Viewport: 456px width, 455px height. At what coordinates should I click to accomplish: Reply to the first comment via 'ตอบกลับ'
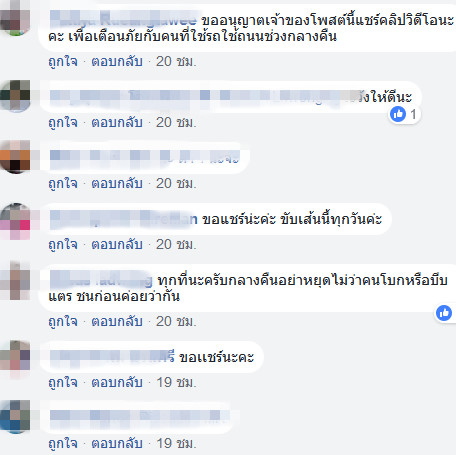(x=117, y=62)
